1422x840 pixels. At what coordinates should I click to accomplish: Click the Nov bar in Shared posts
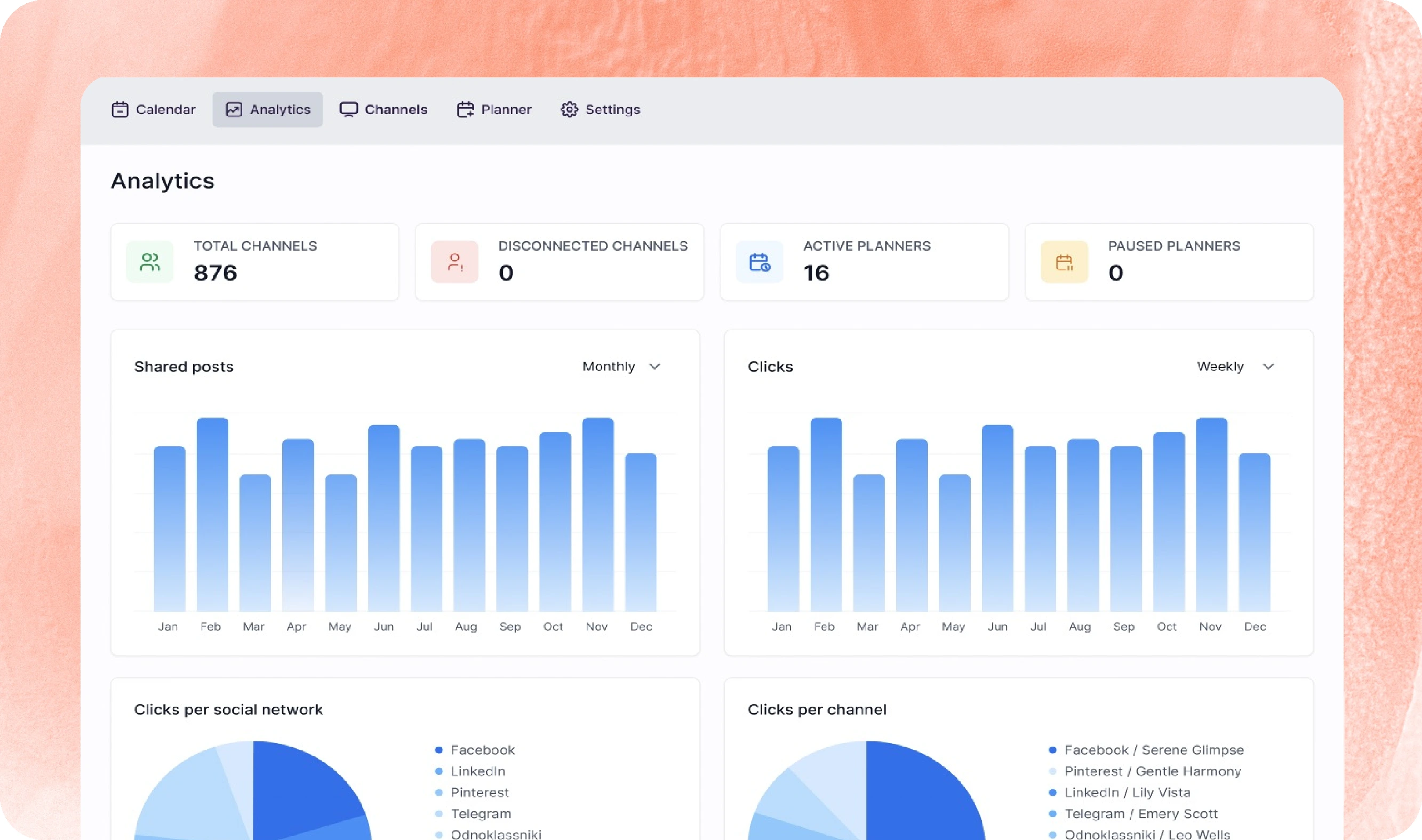(598, 515)
